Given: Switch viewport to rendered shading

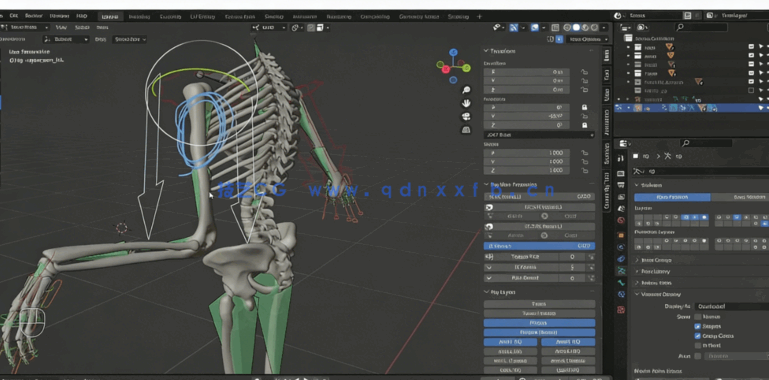Looking at the screenshot, I should (x=594, y=27).
